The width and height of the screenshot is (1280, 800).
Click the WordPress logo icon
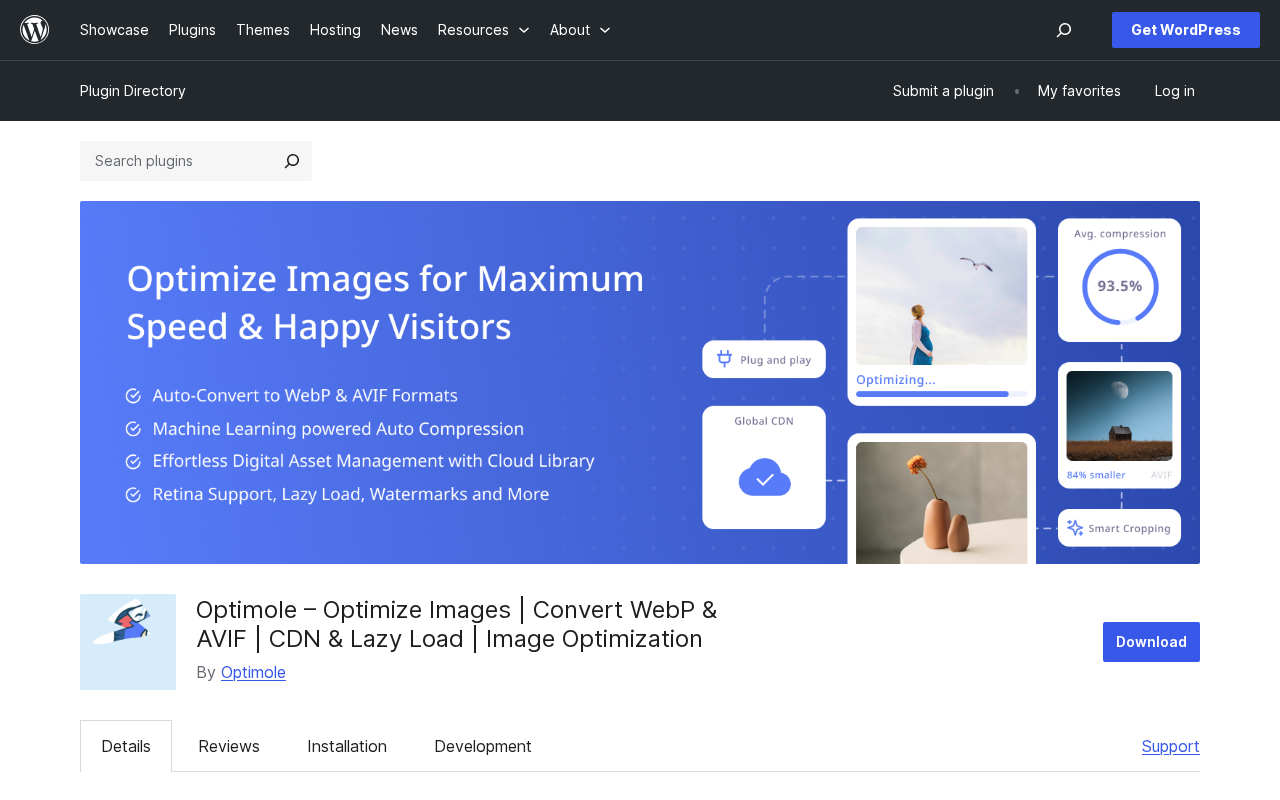[35, 30]
